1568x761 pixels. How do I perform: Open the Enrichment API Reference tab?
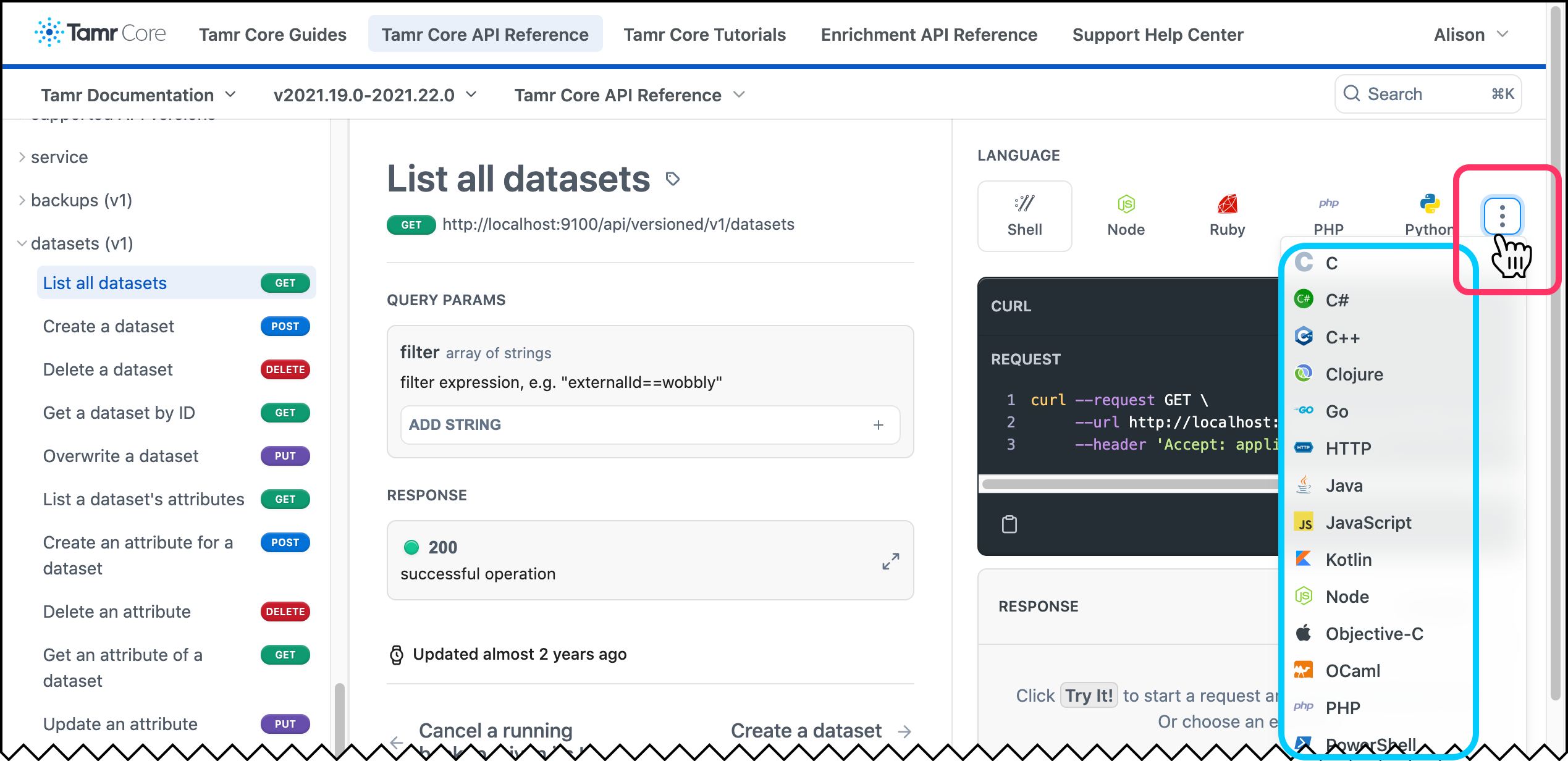(x=929, y=35)
